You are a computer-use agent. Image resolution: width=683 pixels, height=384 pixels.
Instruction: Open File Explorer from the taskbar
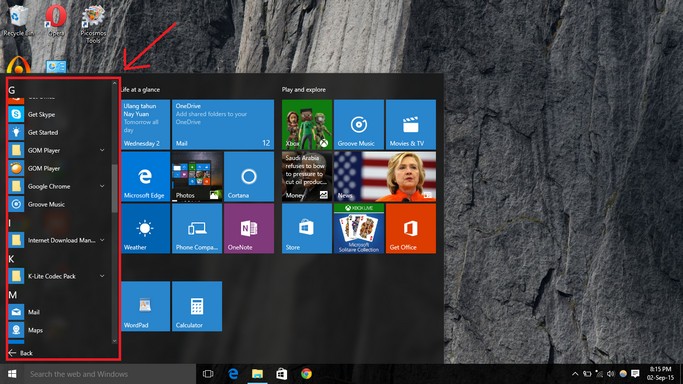[257, 374]
